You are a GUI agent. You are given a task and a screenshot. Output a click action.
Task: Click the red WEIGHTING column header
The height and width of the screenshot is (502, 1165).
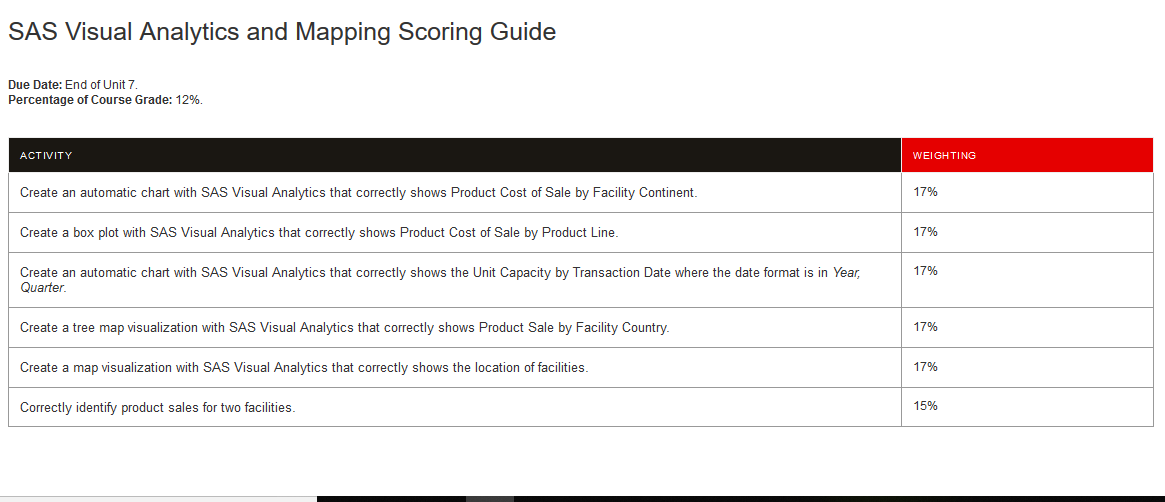1028,155
